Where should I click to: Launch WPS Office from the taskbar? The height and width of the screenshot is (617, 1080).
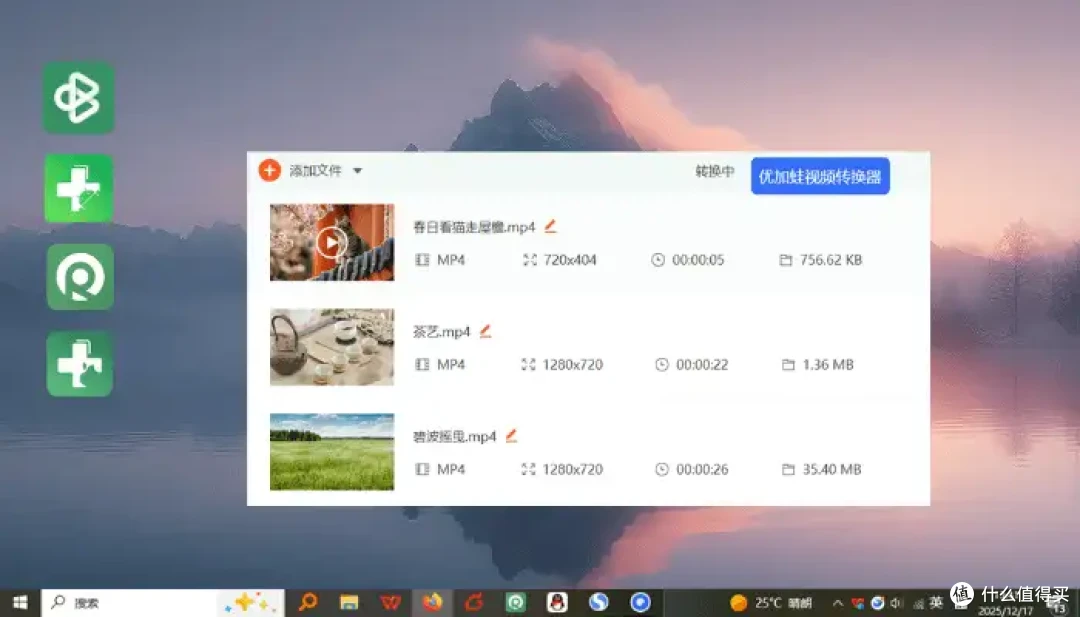(x=391, y=603)
